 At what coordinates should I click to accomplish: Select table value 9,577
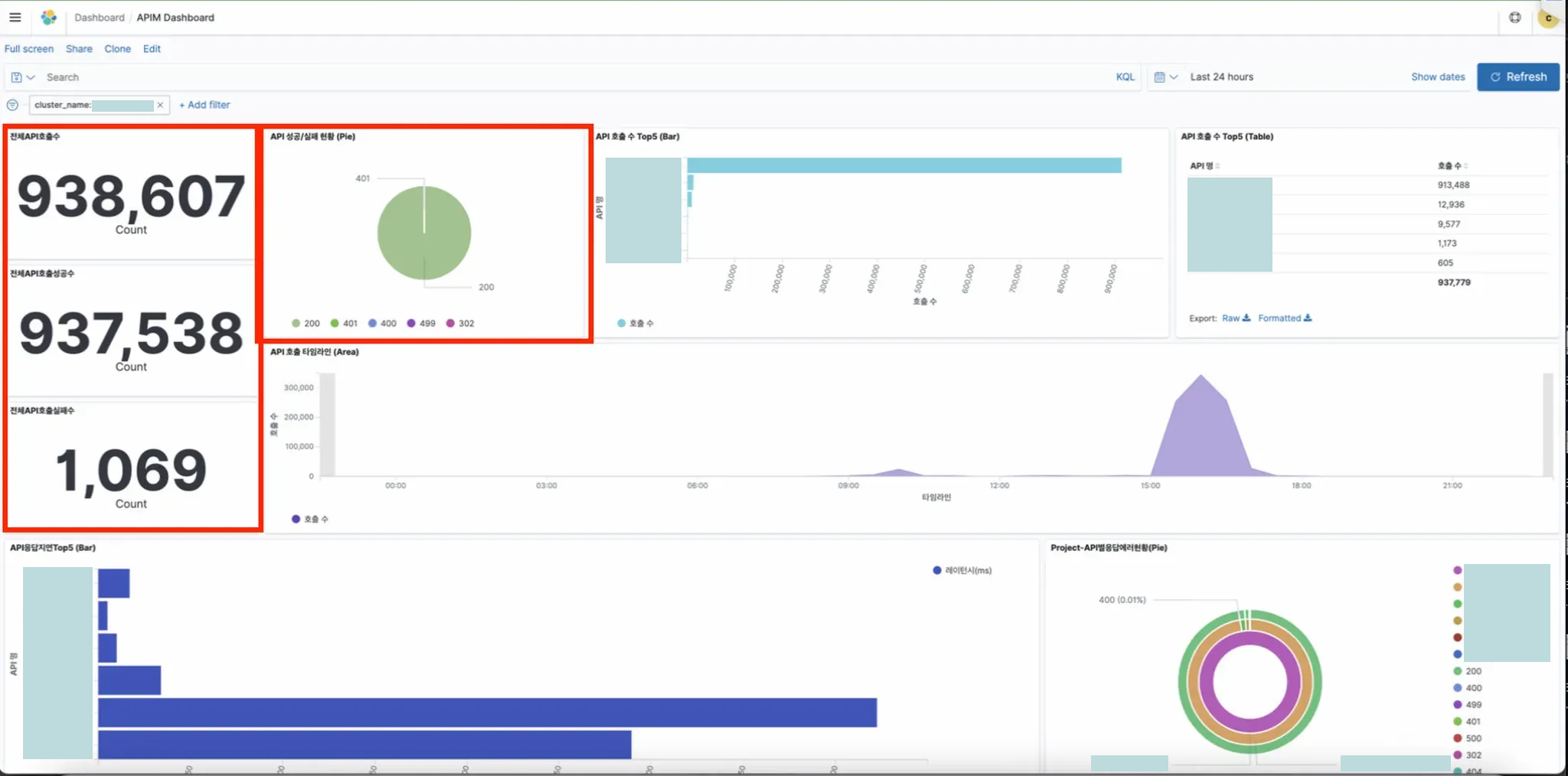pos(1449,224)
